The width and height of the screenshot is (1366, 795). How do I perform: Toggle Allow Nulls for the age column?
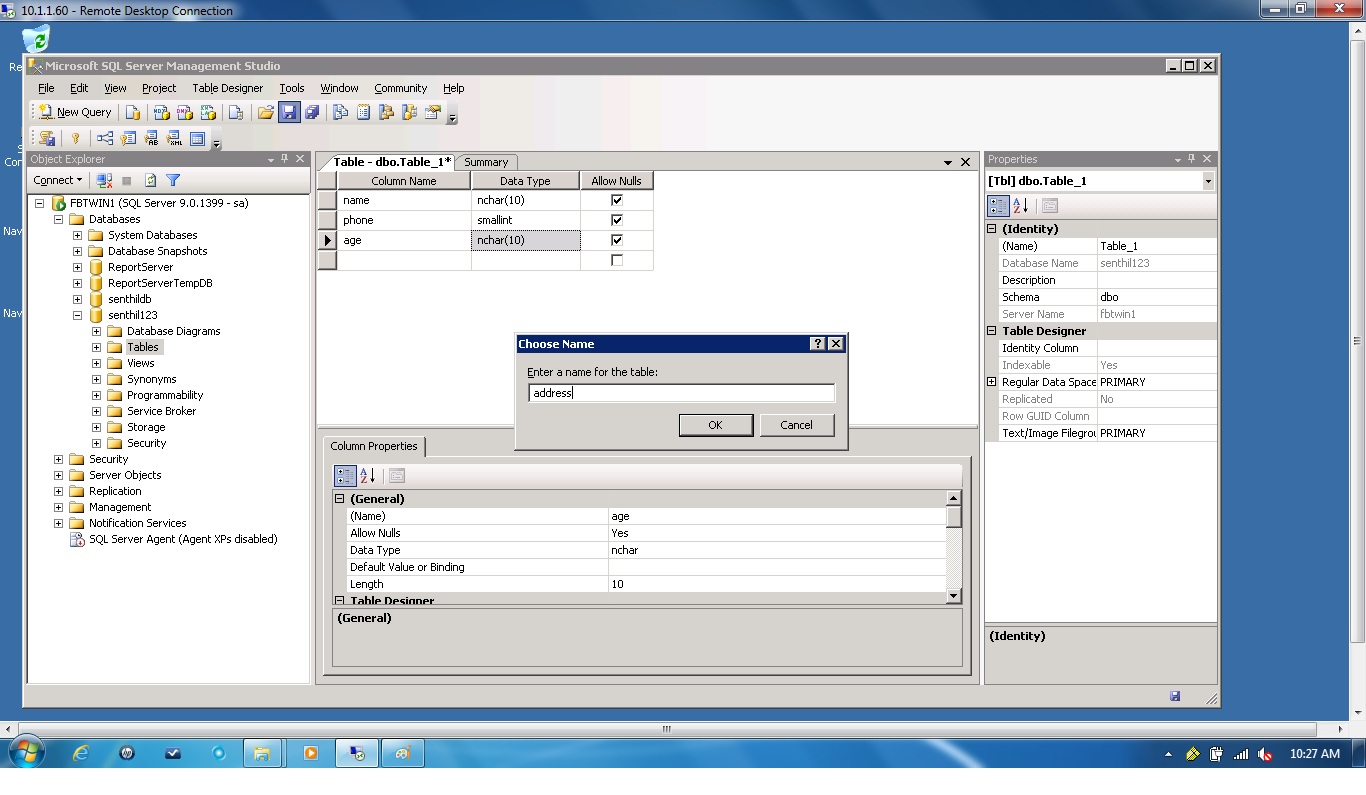pos(617,239)
